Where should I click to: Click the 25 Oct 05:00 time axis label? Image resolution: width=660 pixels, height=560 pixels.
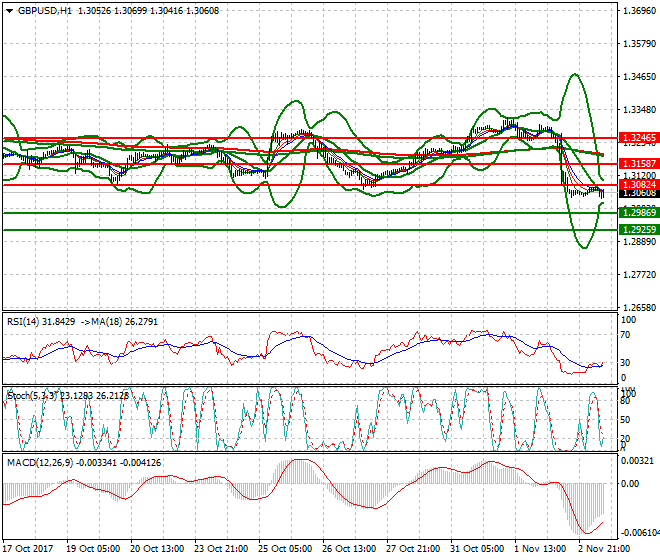[285, 549]
